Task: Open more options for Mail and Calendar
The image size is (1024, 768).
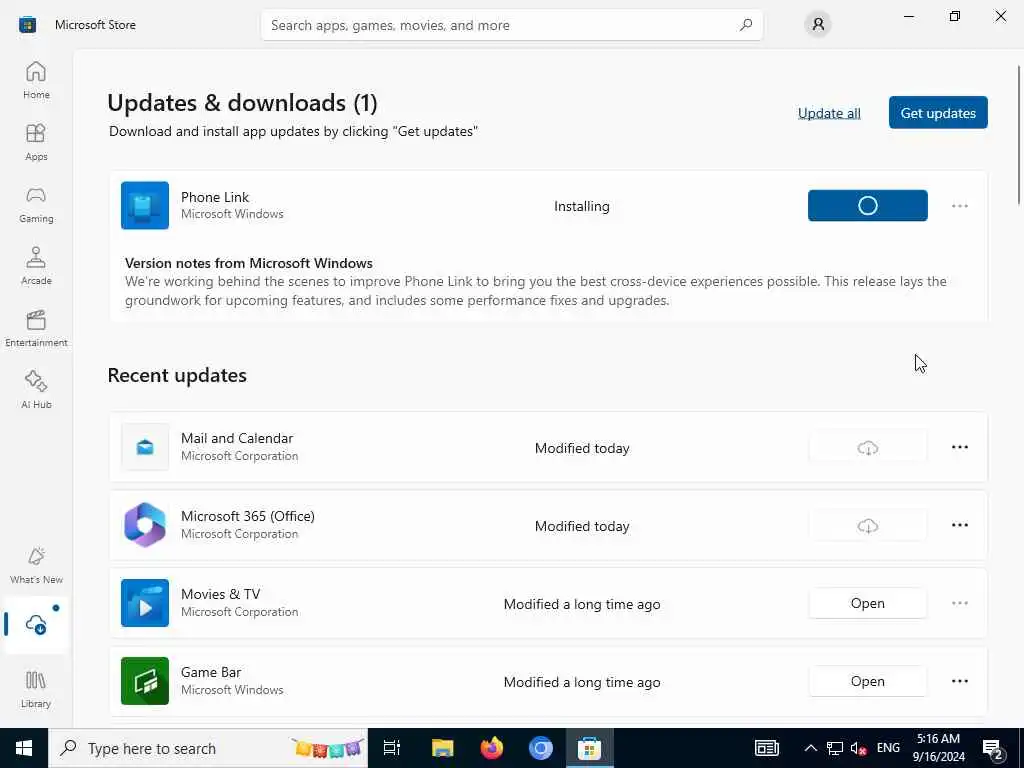Action: (x=959, y=447)
